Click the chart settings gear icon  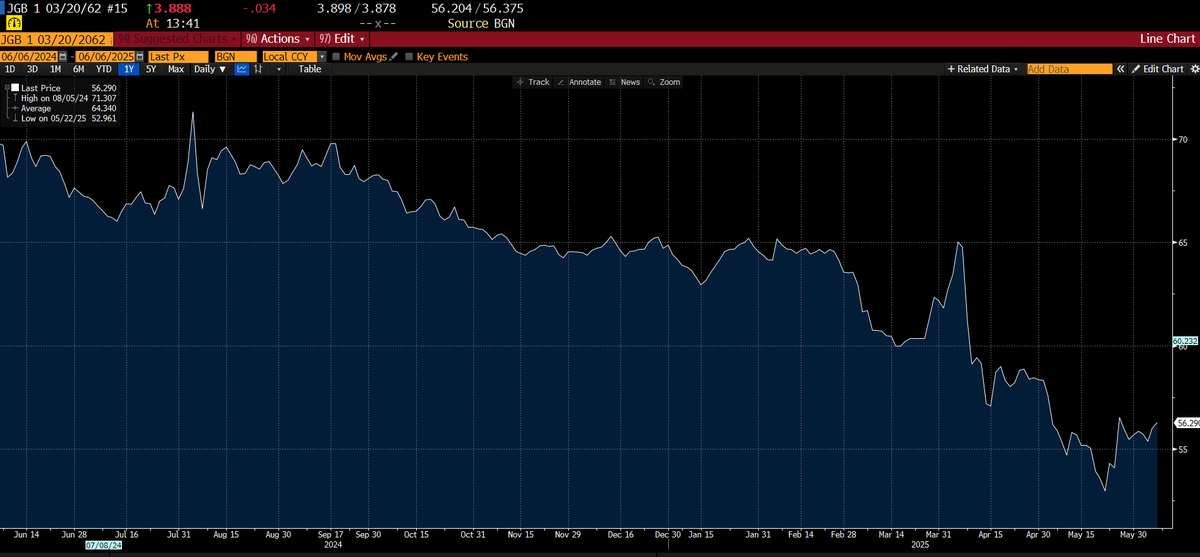[x=1194, y=69]
